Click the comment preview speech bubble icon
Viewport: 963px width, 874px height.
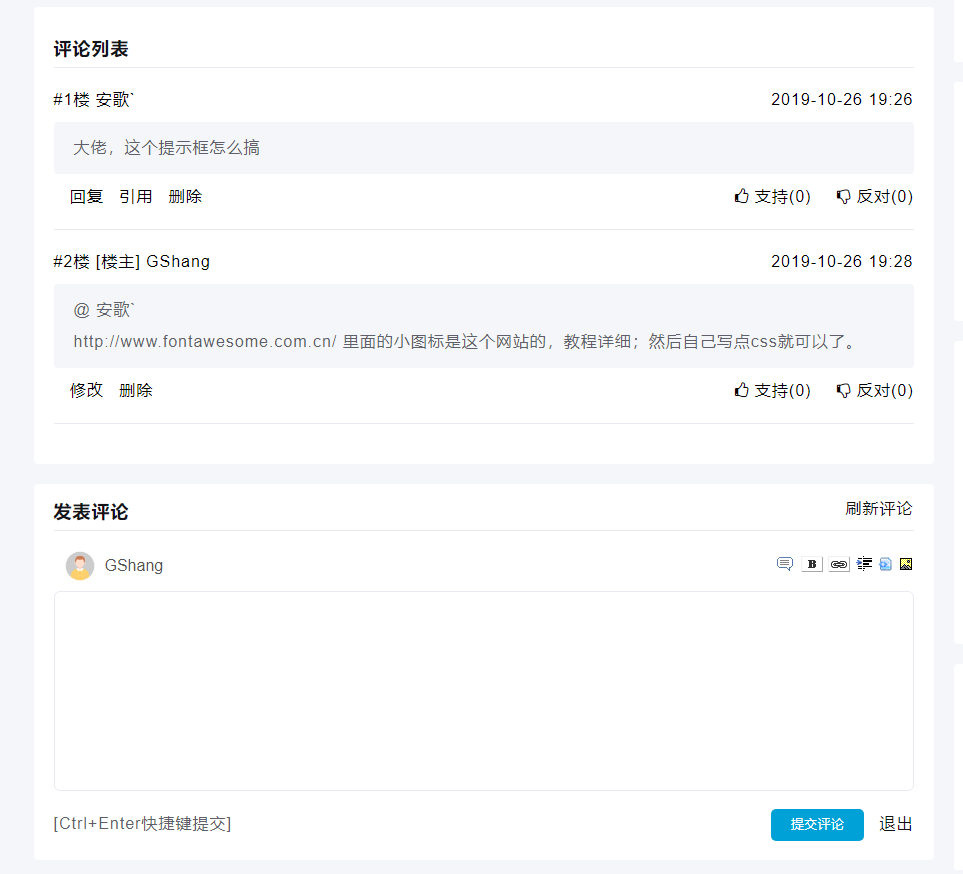(784, 564)
